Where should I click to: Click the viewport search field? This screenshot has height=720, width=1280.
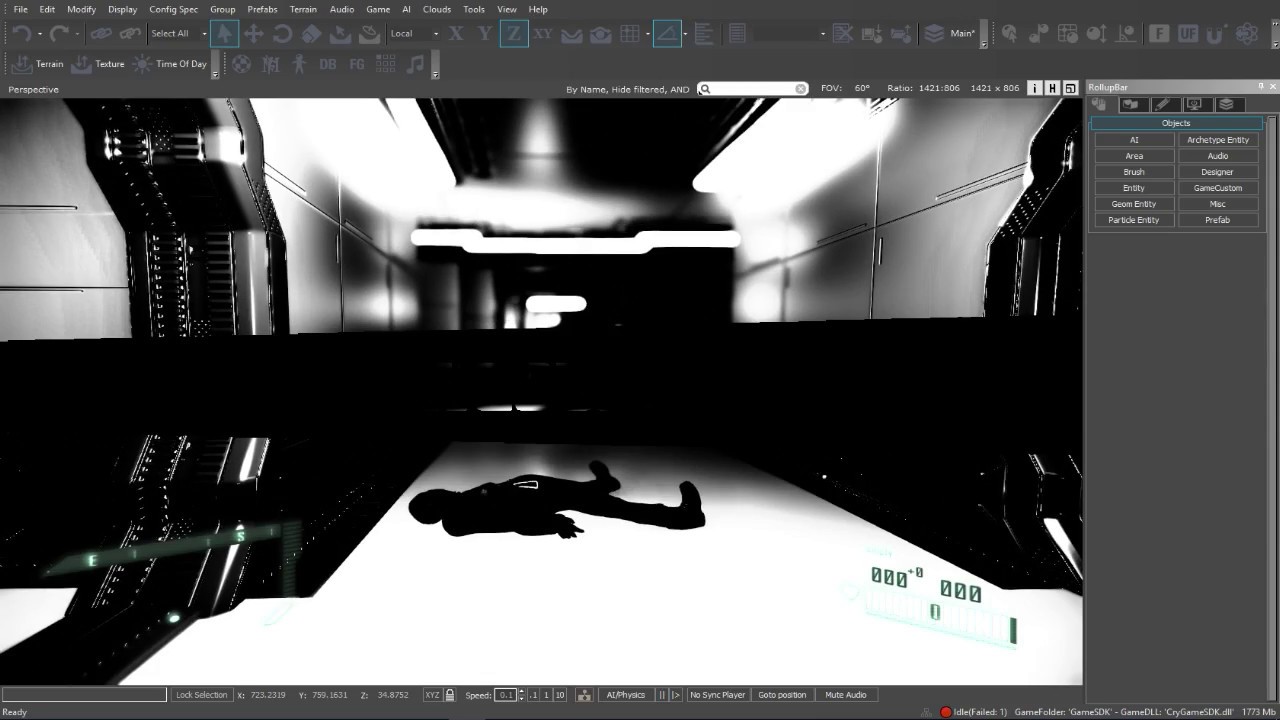[x=753, y=89]
